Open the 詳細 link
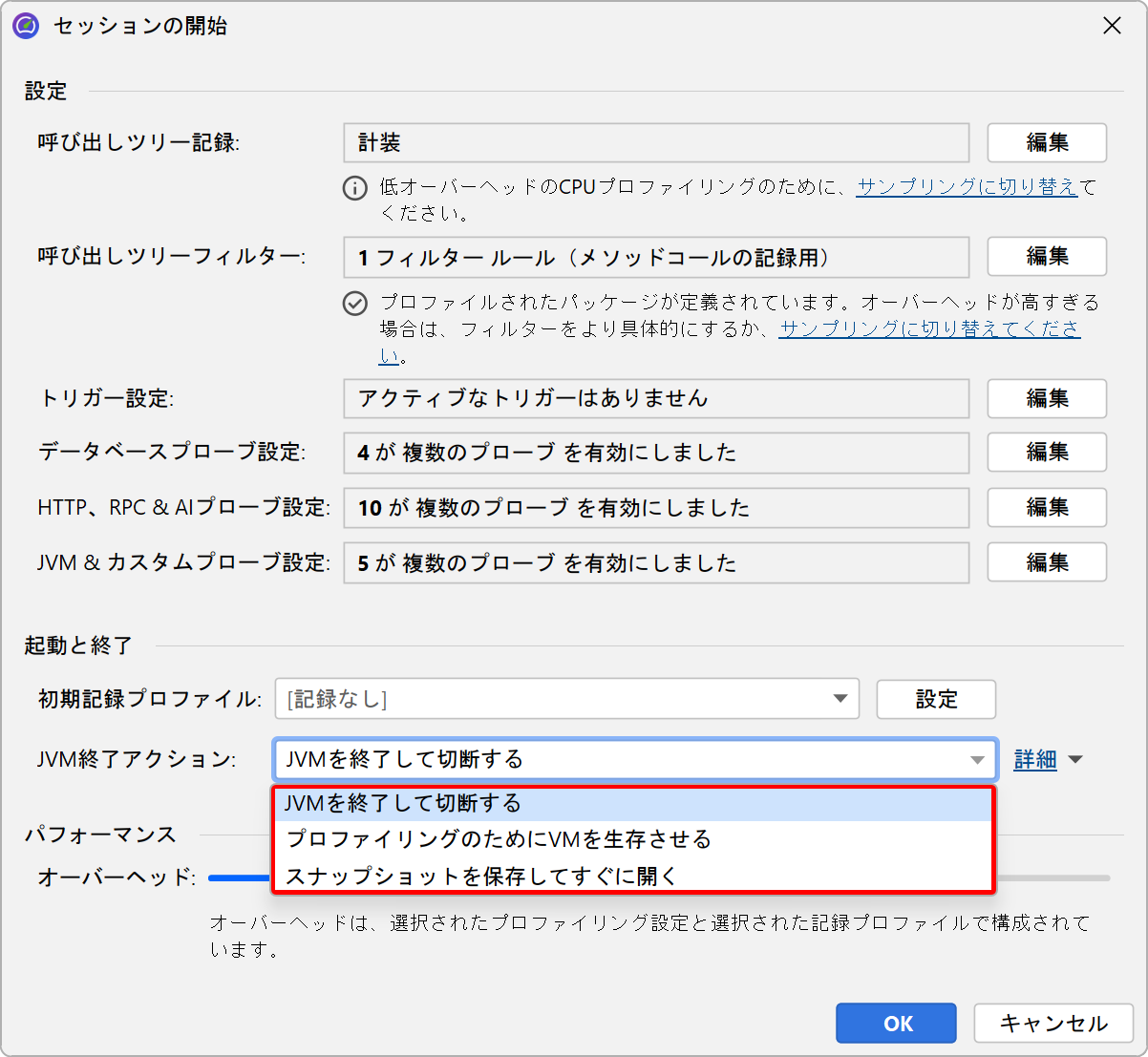This screenshot has height=1057, width=1148. click(1035, 760)
